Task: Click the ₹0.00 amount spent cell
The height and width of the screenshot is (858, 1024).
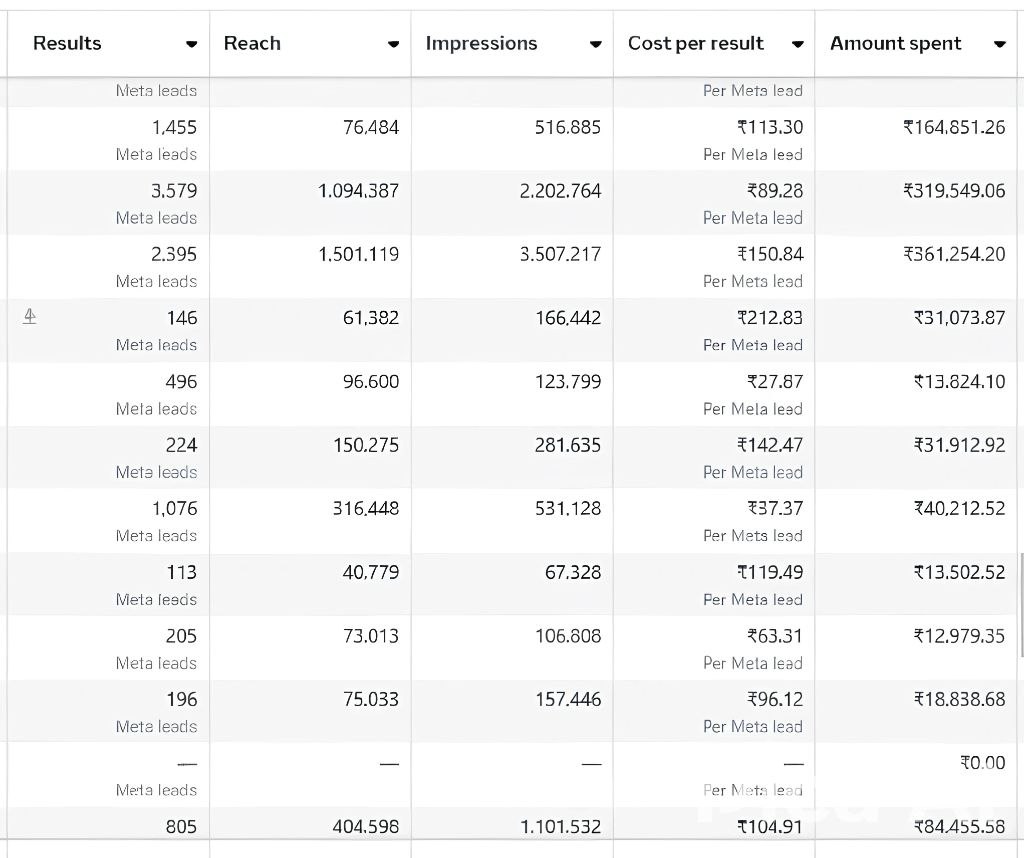Action: coord(982,763)
